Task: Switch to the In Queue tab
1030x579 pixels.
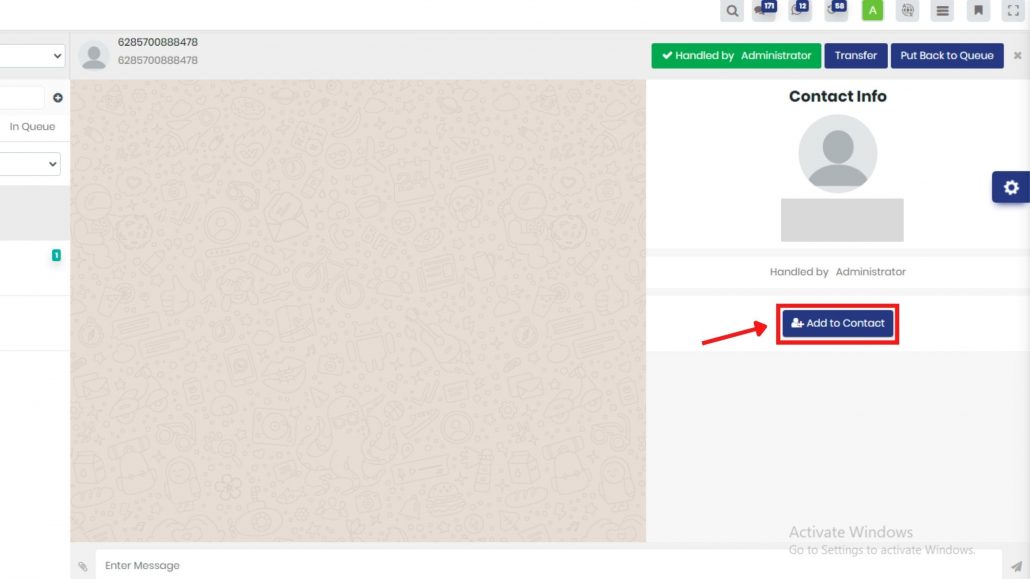Action: 32,126
